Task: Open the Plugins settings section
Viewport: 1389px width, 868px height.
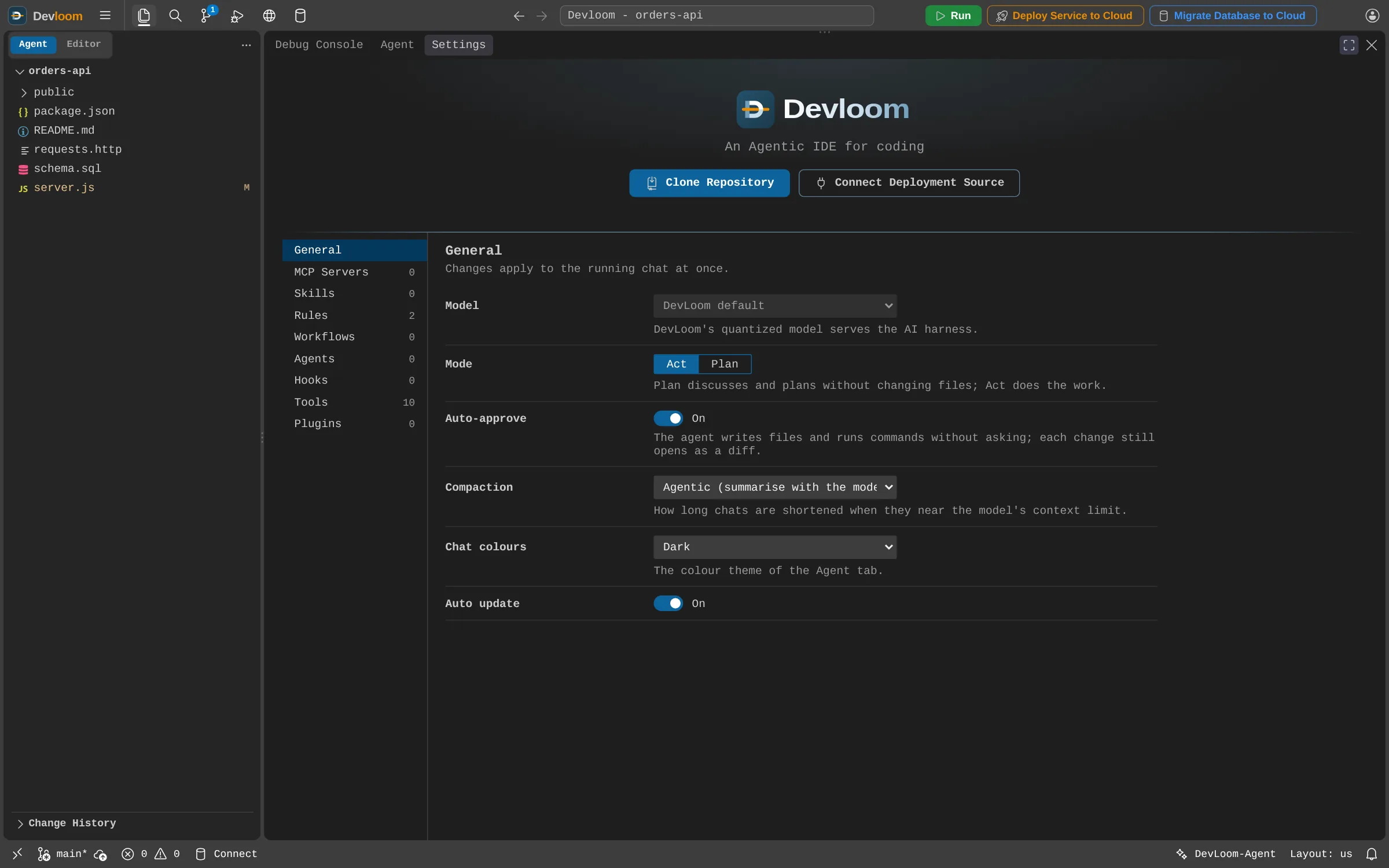Action: tap(354, 424)
